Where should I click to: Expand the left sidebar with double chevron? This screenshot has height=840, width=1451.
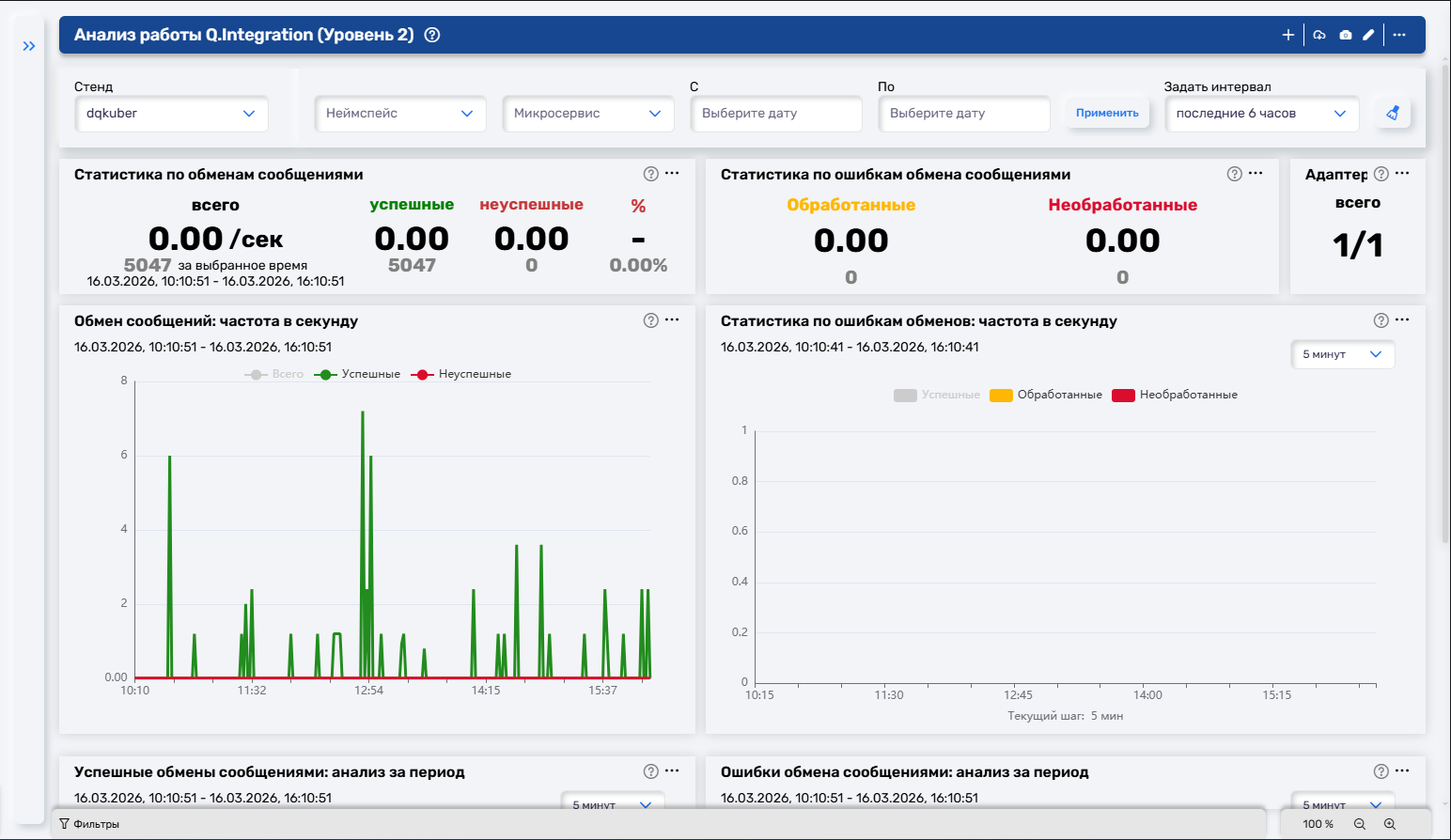pos(29,46)
